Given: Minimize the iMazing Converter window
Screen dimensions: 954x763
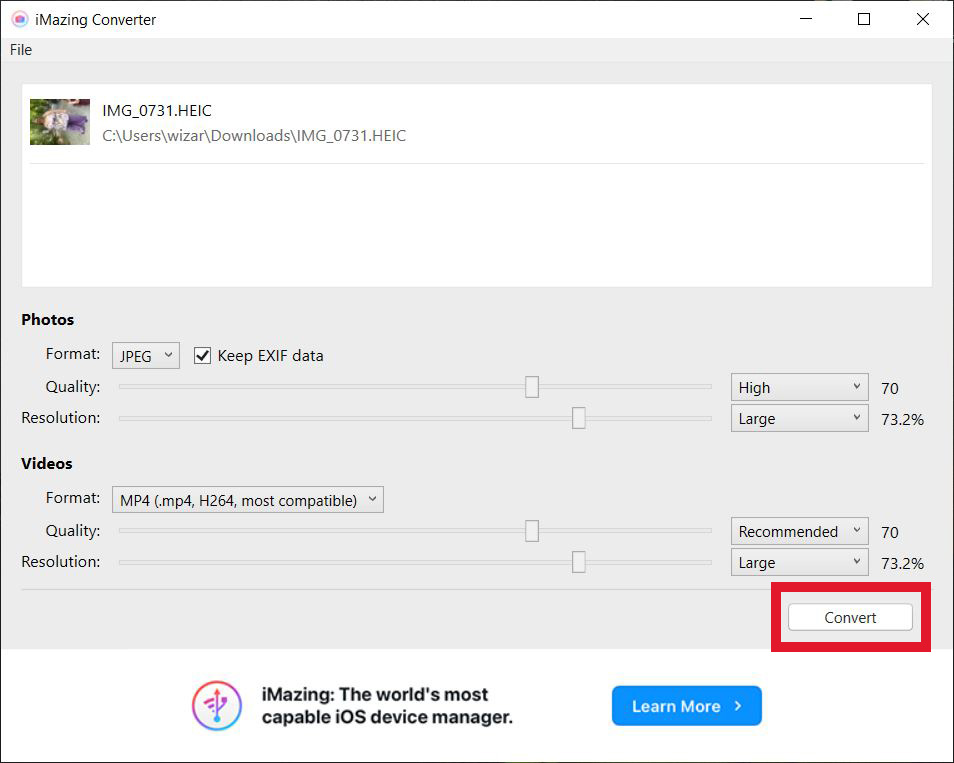Looking at the screenshot, I should (806, 19).
